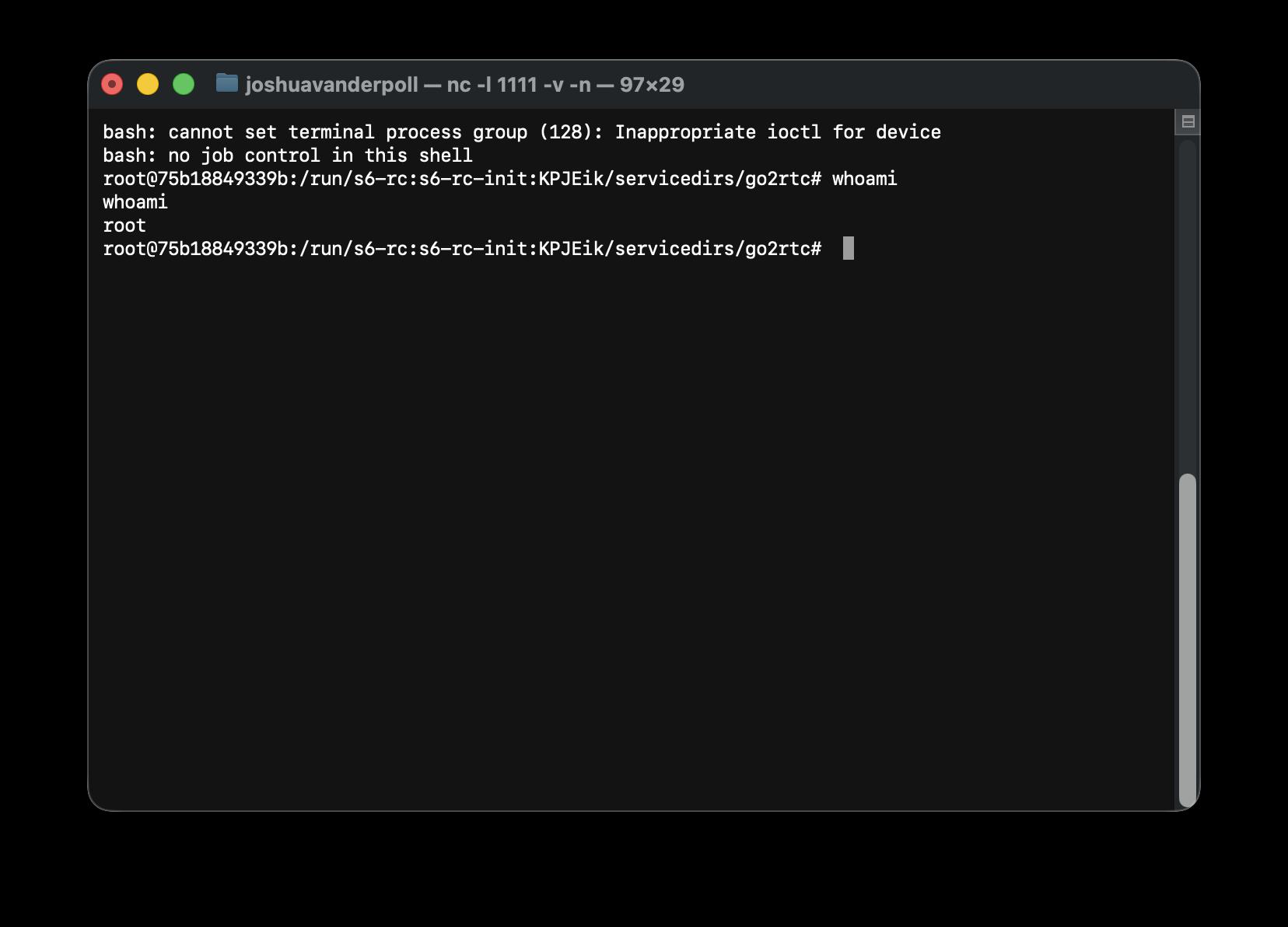Viewport: 1288px width, 927px height.
Task: Click the folder proxy icon in title bar
Action: click(x=227, y=83)
